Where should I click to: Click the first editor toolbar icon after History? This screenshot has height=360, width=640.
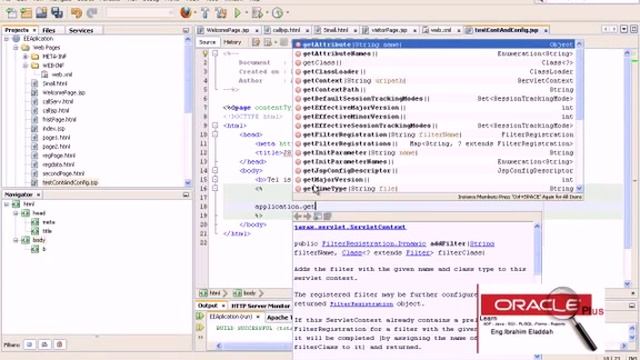click(x=256, y=42)
